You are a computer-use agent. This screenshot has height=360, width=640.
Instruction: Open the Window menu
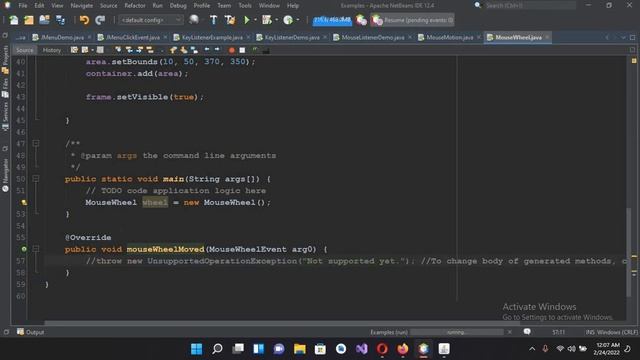click(269, 6)
